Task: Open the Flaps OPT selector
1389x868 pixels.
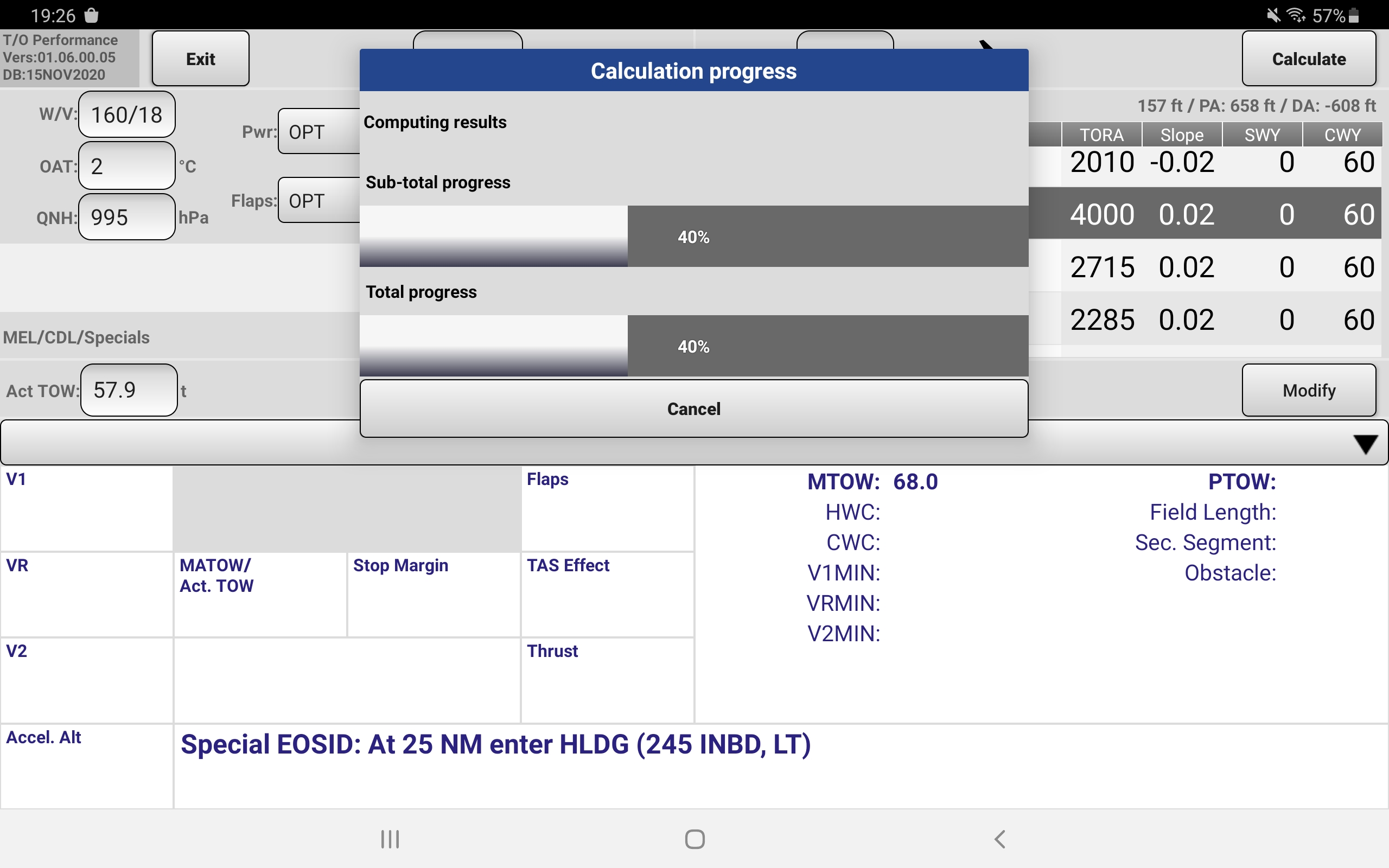Action: pos(319,200)
